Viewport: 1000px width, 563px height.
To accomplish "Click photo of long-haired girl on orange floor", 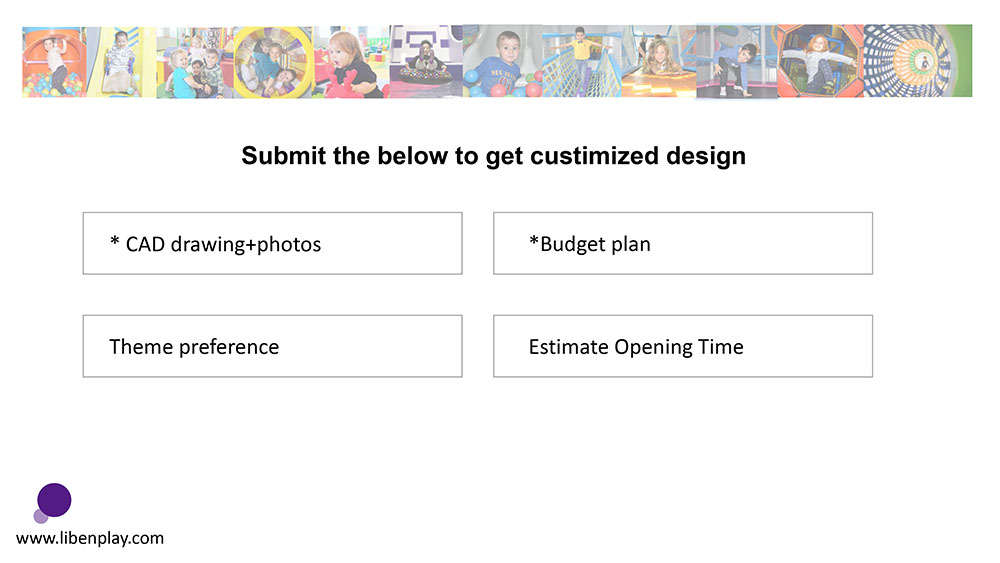I will click(658, 62).
